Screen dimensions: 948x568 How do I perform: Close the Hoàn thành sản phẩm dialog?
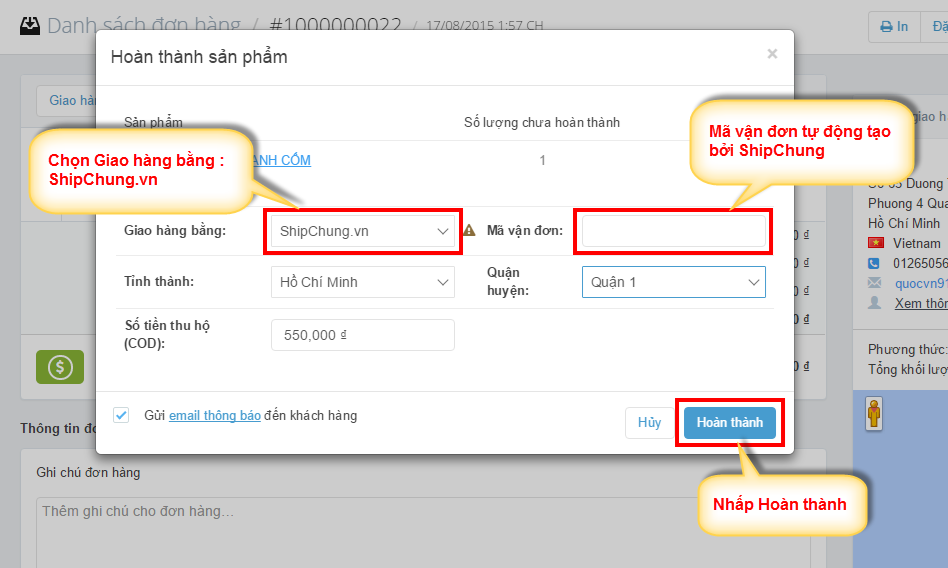coord(772,54)
